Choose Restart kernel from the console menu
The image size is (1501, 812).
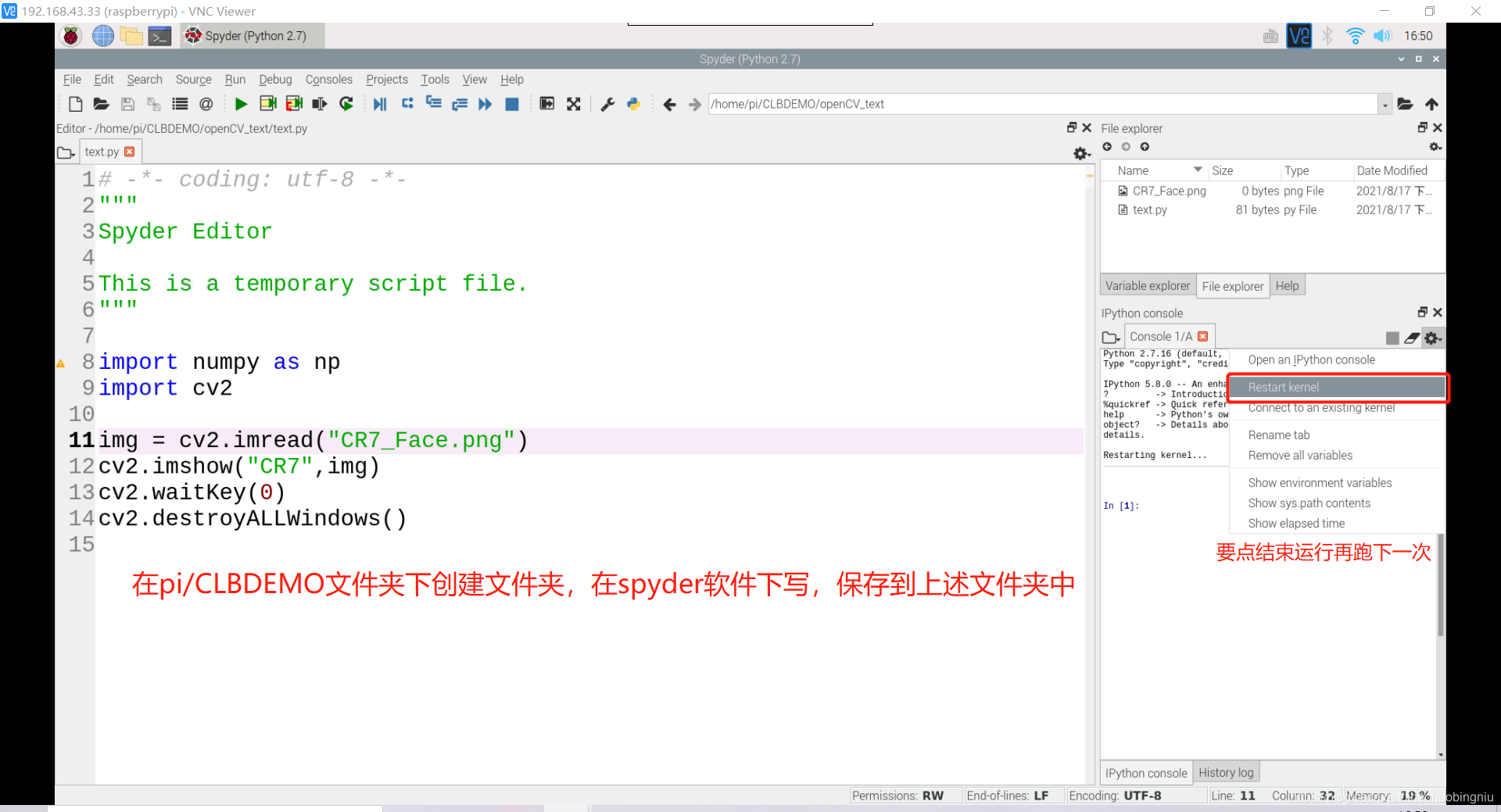coord(1337,387)
